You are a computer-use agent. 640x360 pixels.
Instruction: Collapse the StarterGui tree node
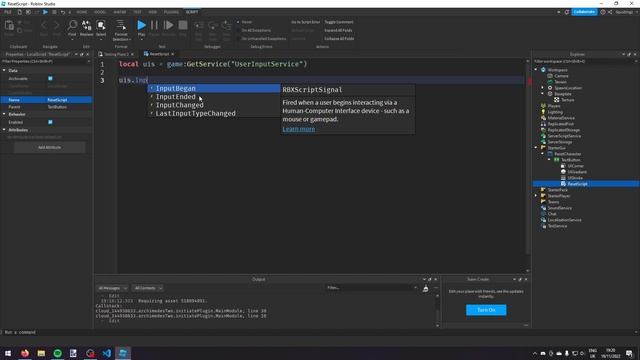(x=536, y=148)
